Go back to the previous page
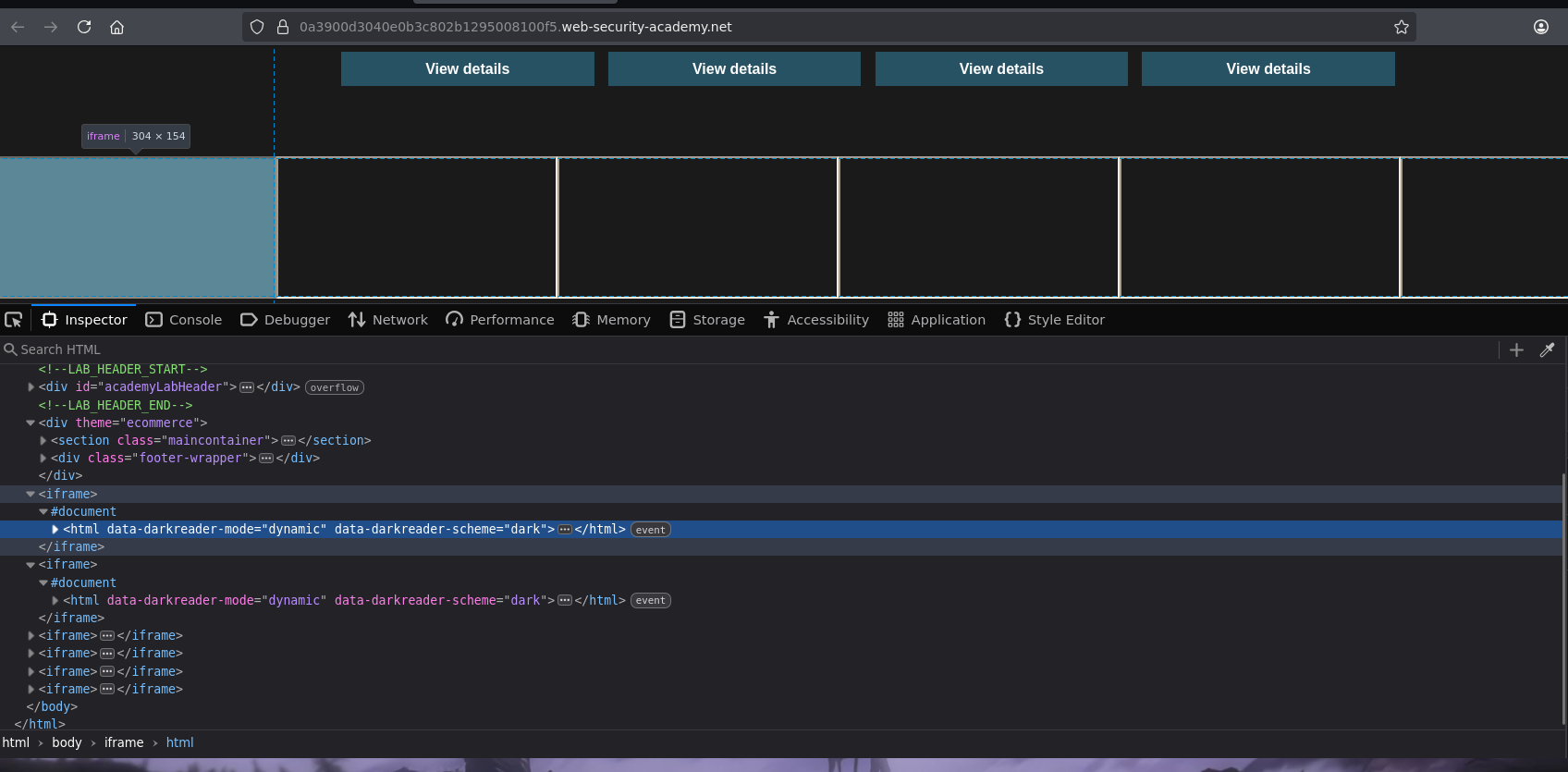 click(18, 27)
